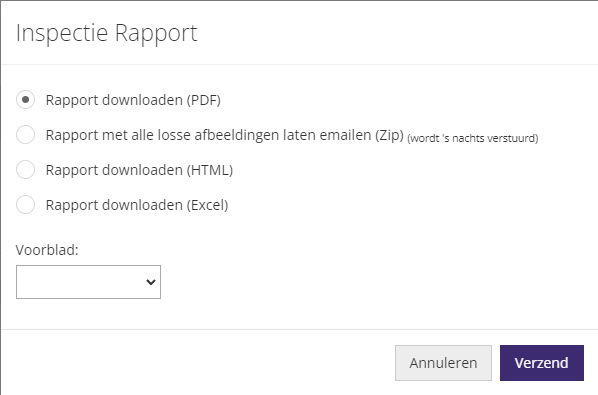This screenshot has height=395, width=598.
Task: Click the 'Rapport downloaden (PDF)' label text
Action: (133, 100)
